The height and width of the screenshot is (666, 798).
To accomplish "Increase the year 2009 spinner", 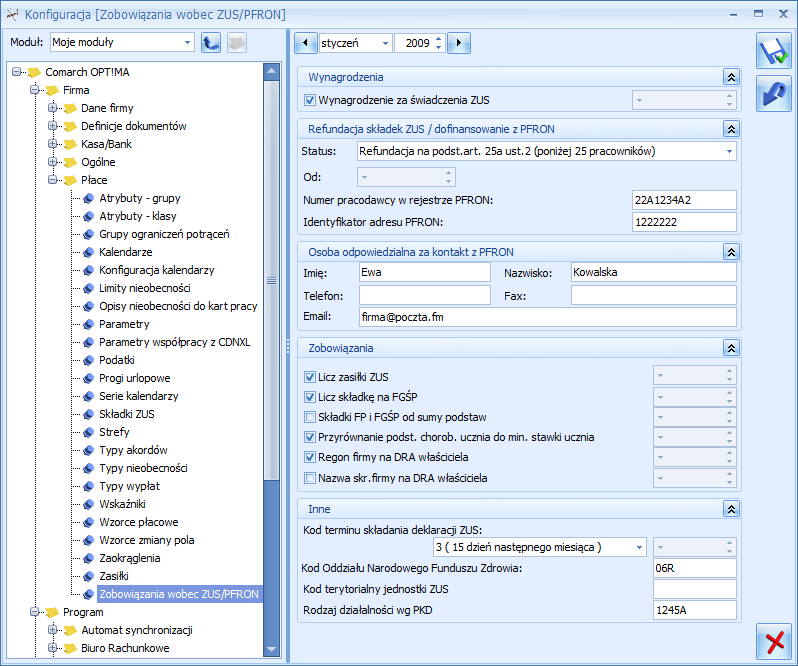I will click(x=439, y=39).
